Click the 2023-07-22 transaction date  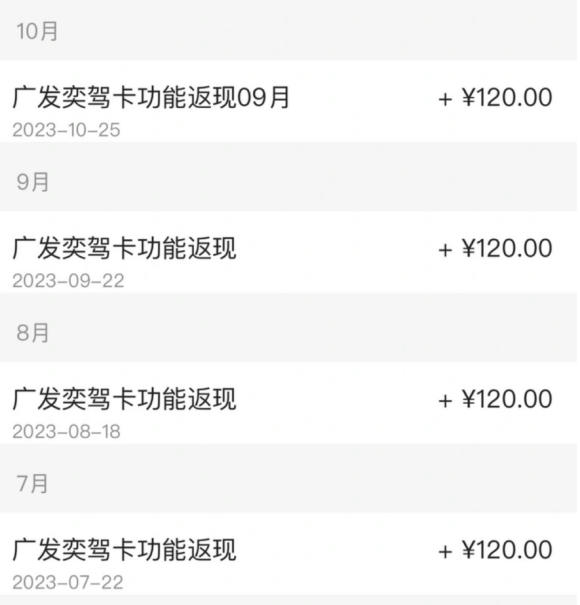click(68, 583)
